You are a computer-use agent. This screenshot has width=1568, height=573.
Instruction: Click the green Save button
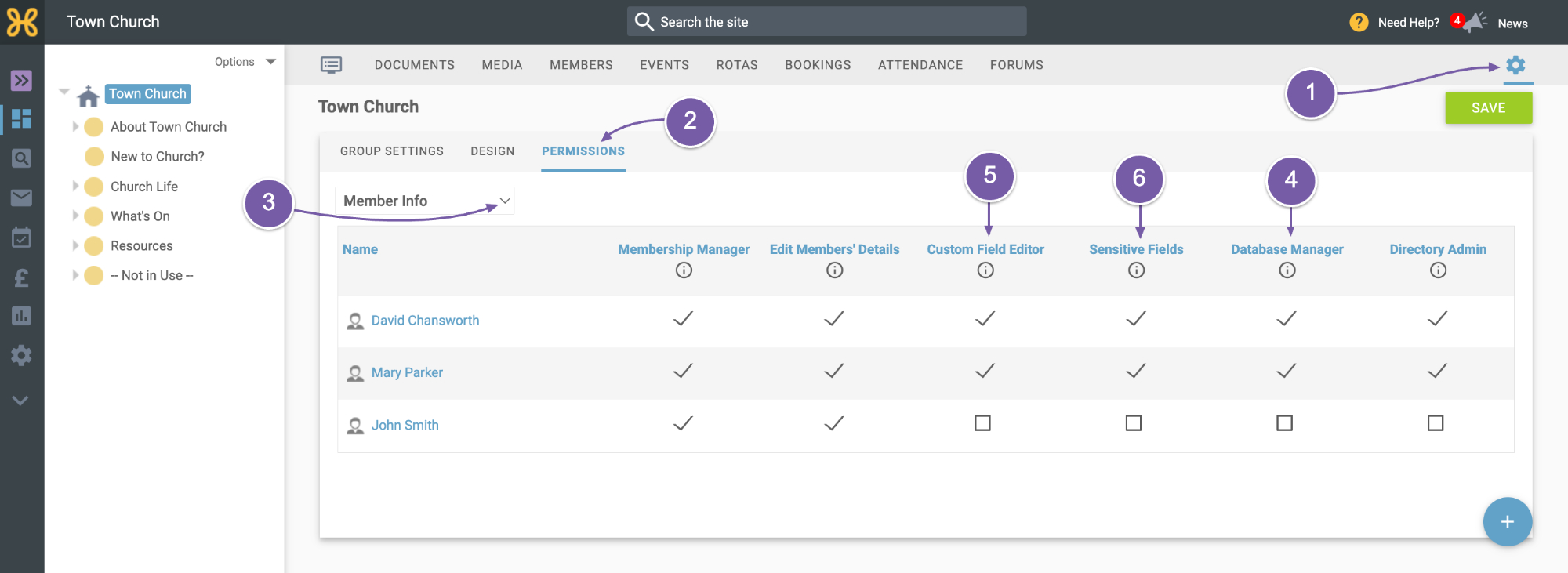1488,108
